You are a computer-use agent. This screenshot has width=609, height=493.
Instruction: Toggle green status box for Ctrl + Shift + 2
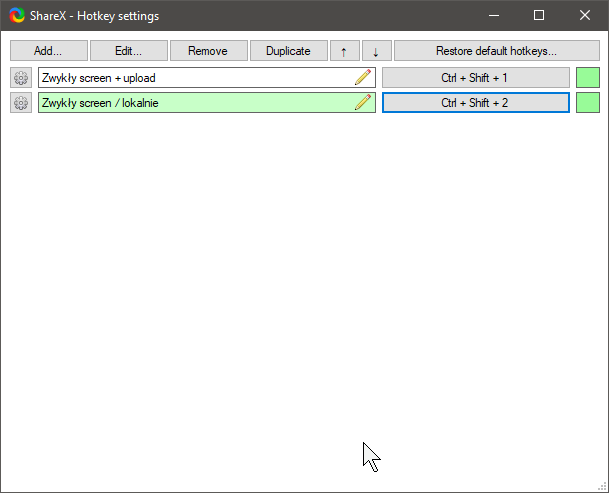click(x=588, y=102)
